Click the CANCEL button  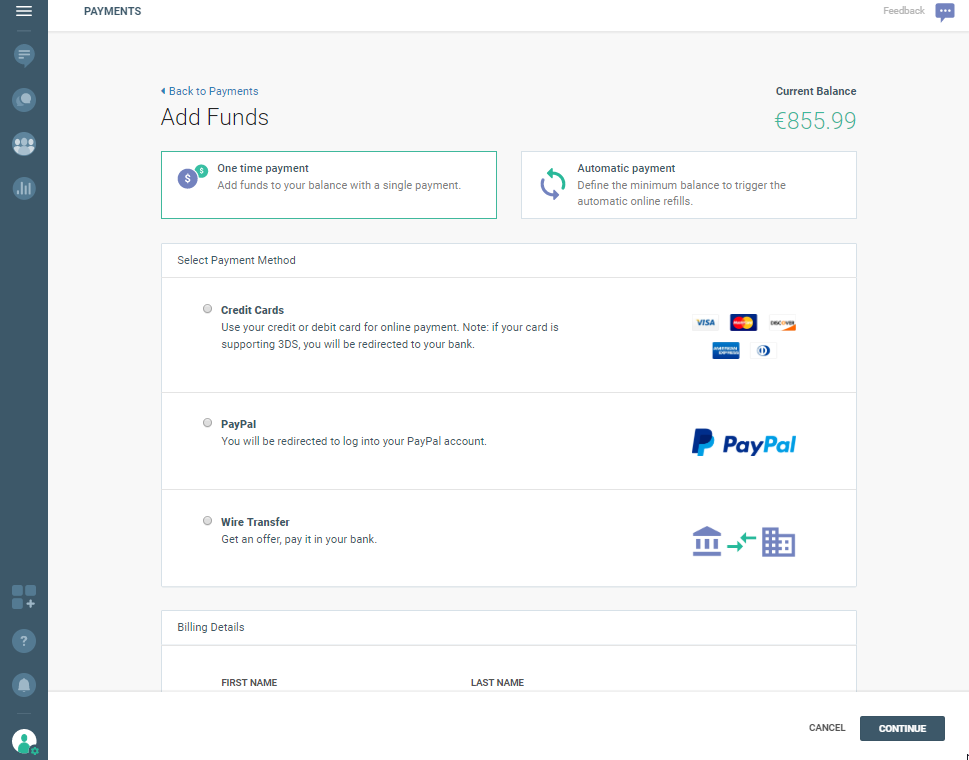[827, 728]
